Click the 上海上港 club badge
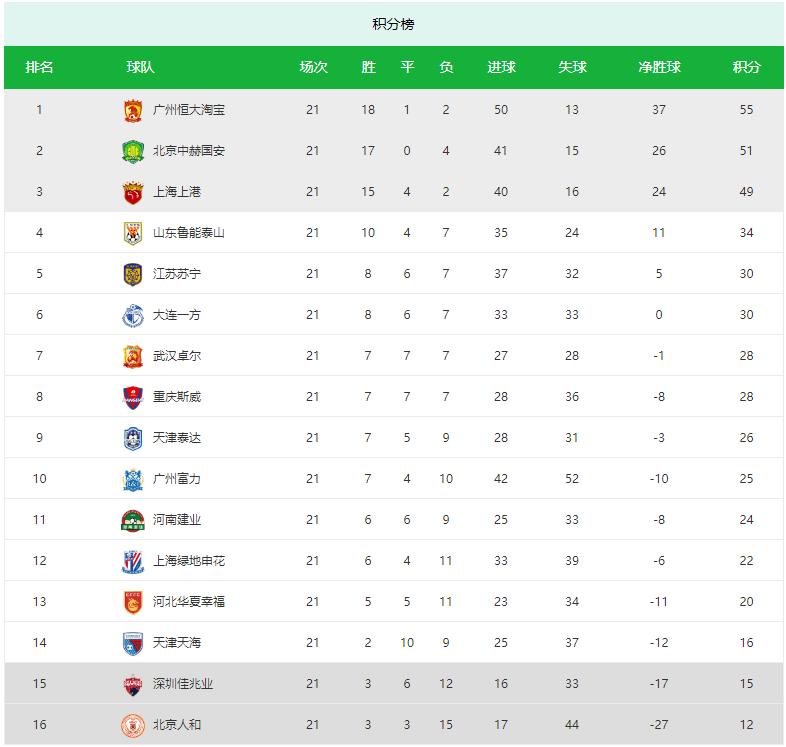The width and height of the screenshot is (786, 747). click(x=132, y=192)
